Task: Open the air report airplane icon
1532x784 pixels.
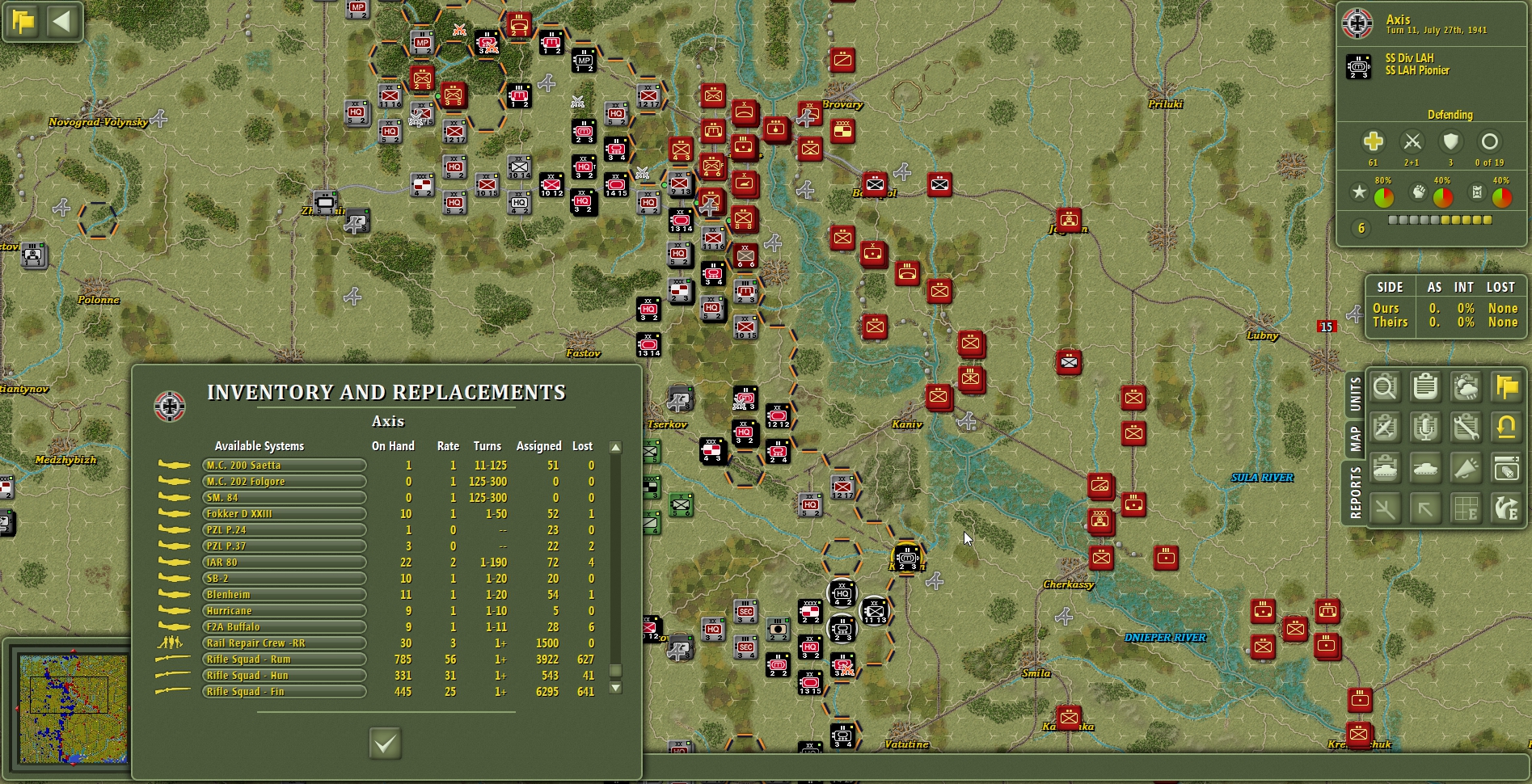Action: 1385,428
